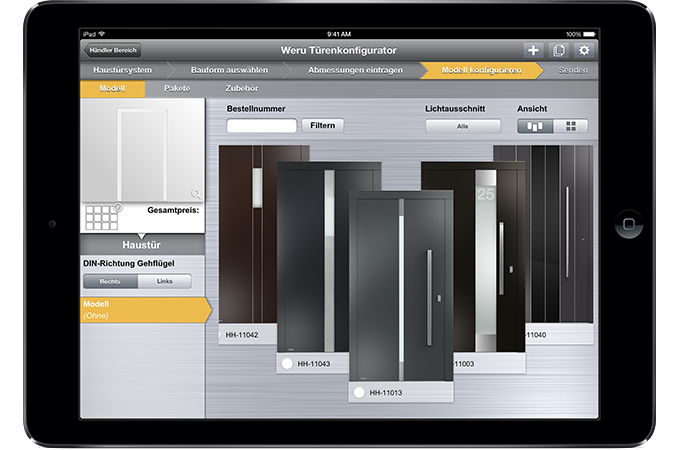Tap the Haustür section header
The width and height of the screenshot is (680, 450).
pyautogui.click(x=142, y=245)
